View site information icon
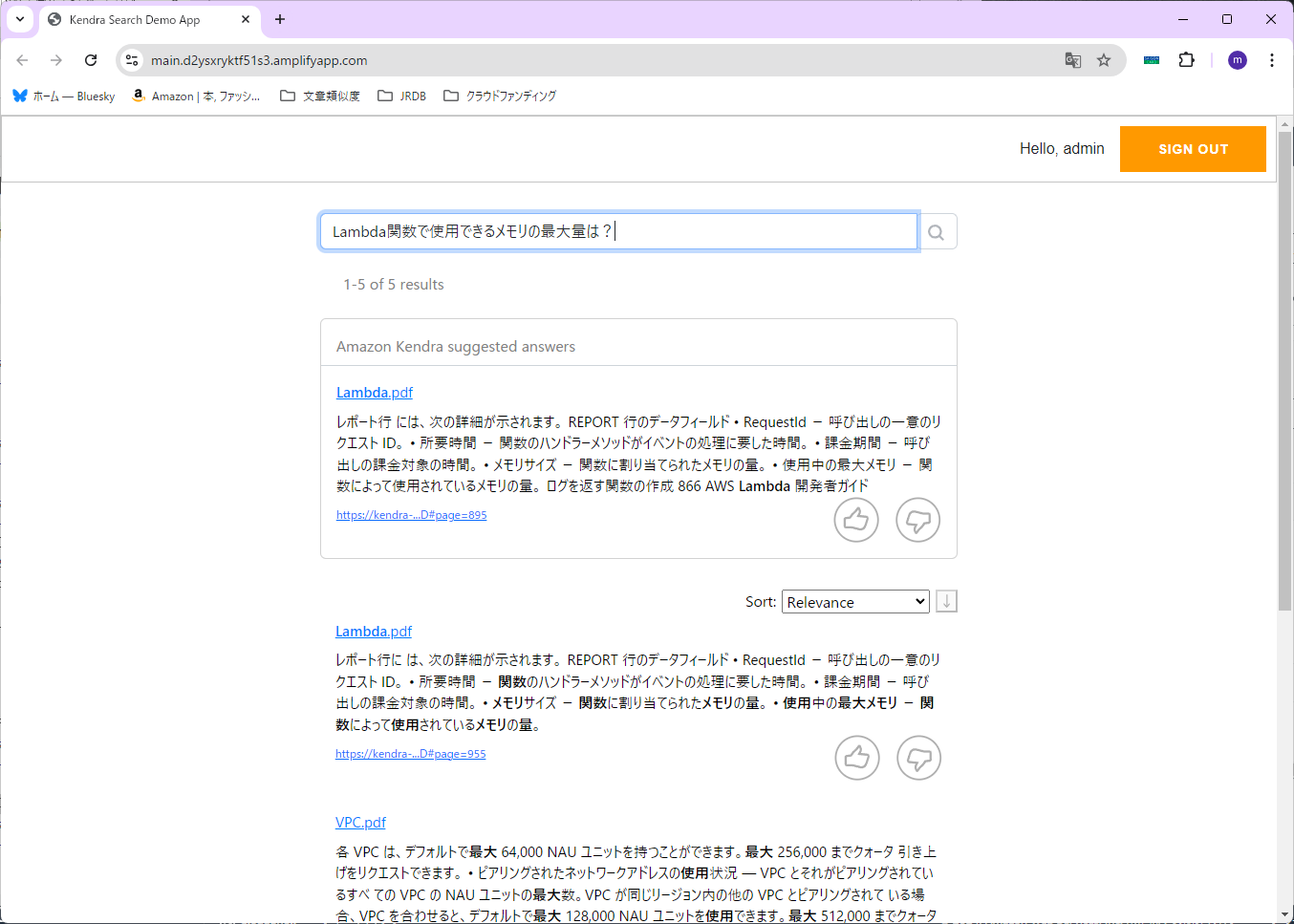Viewport: 1294px width, 924px height. click(132, 60)
